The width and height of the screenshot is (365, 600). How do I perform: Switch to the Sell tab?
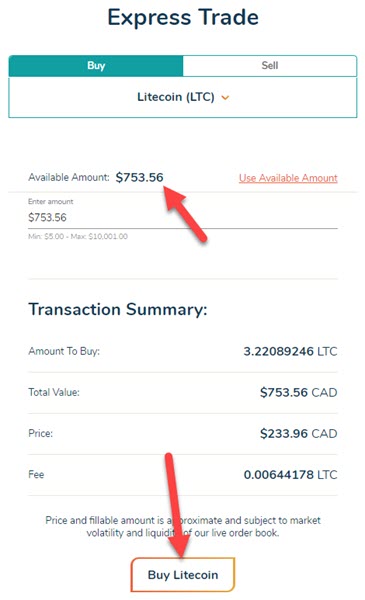[x=270, y=65]
